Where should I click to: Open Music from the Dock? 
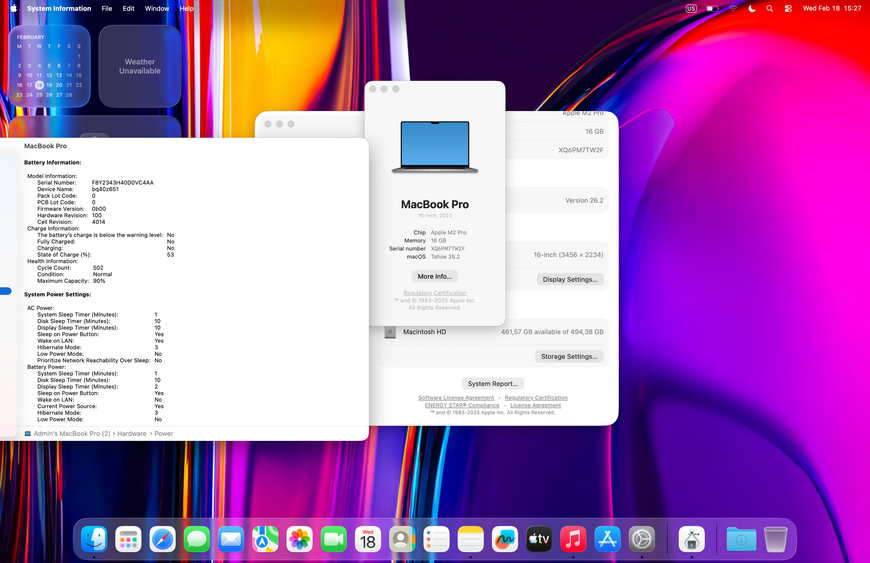tap(573, 539)
